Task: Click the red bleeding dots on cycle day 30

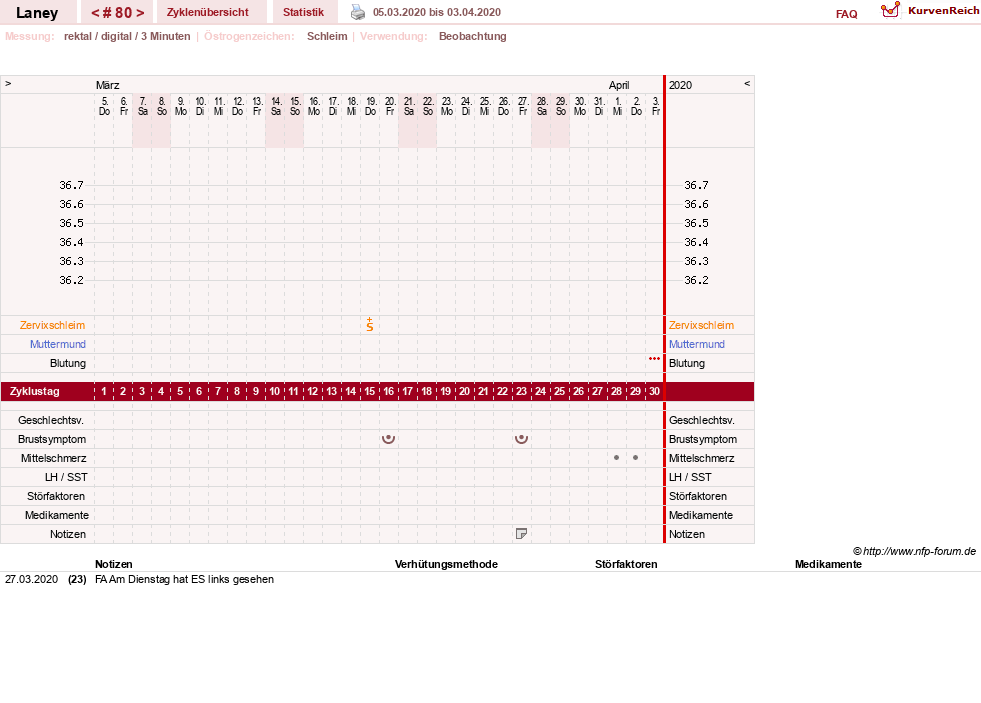Action: [x=654, y=359]
